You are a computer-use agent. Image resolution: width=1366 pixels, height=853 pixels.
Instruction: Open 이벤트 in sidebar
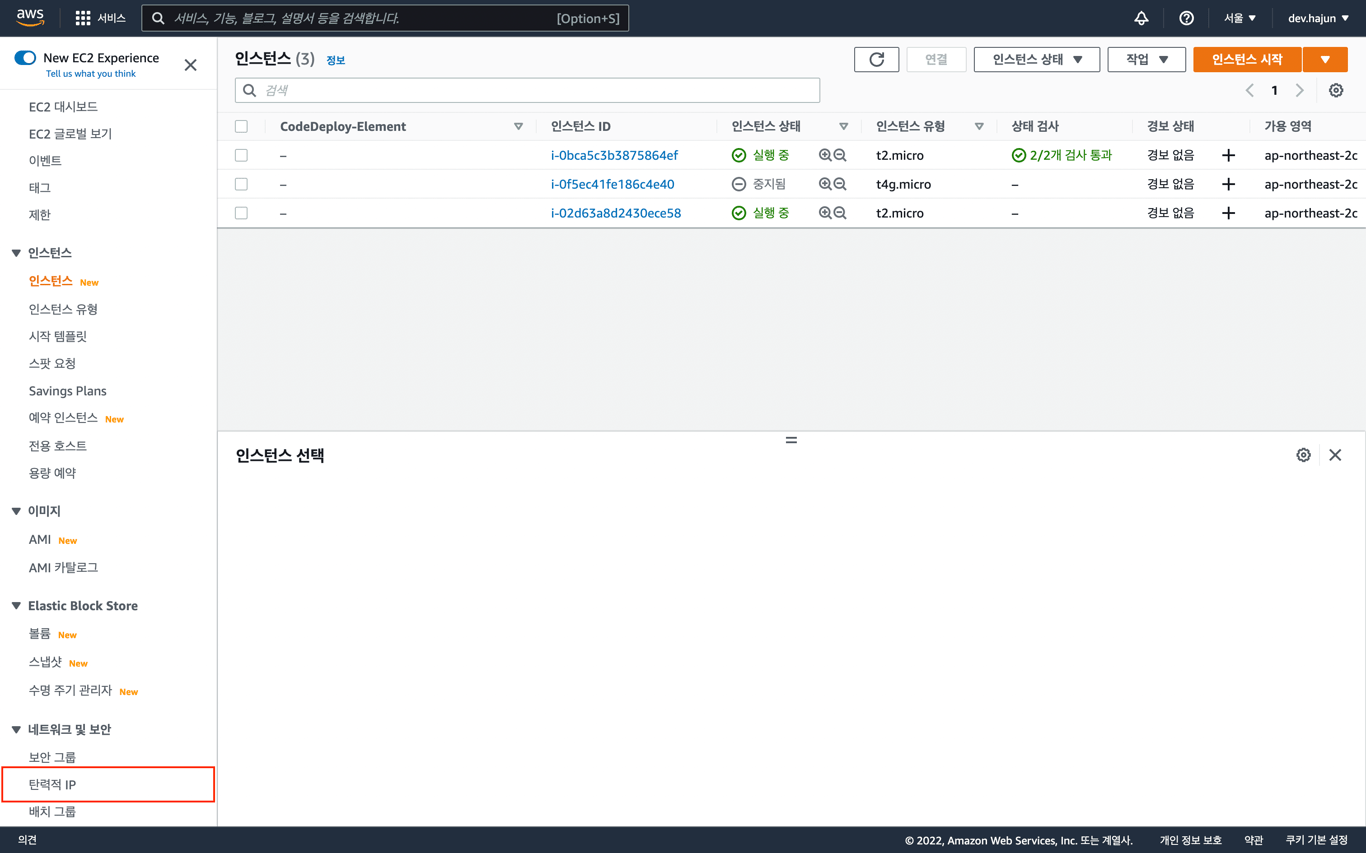click(x=45, y=160)
